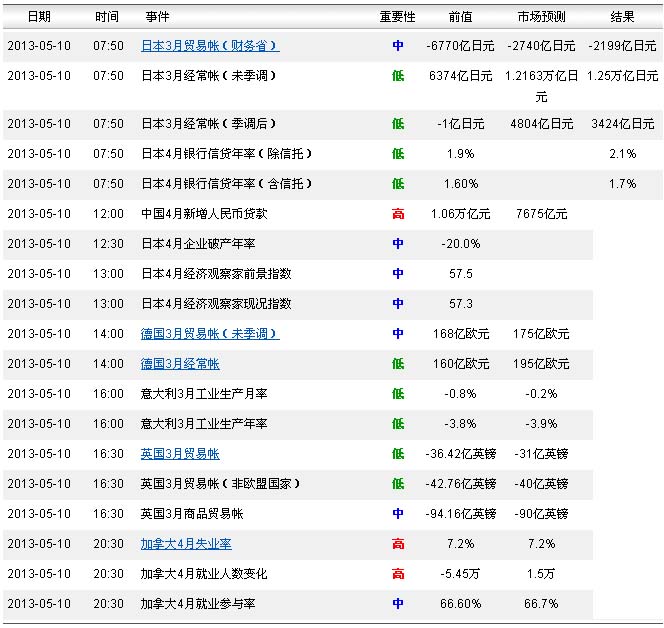Open 英国3月贸易帐 link
This screenshot has width=664, height=628.
[180, 454]
